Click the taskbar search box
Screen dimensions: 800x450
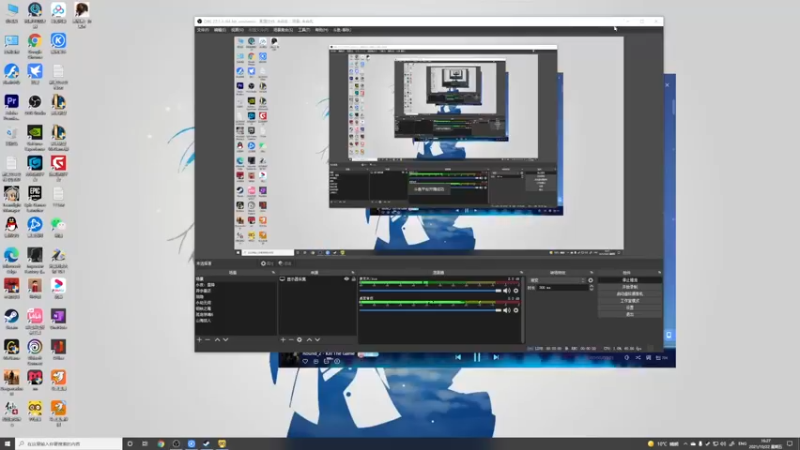coord(68,444)
